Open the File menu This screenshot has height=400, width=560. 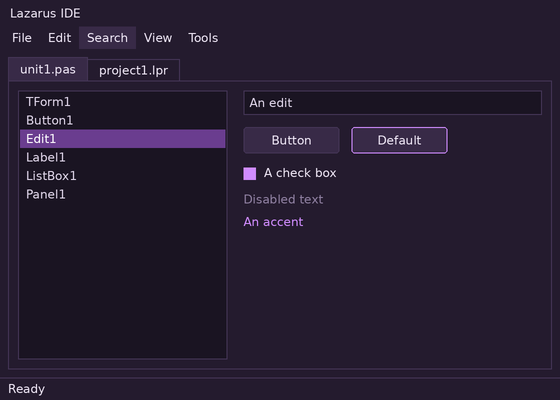(22, 38)
